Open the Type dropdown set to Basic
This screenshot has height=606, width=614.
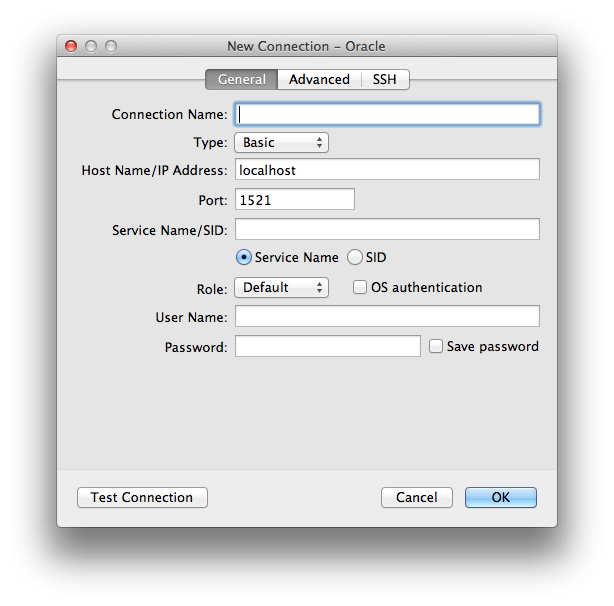(x=281, y=143)
